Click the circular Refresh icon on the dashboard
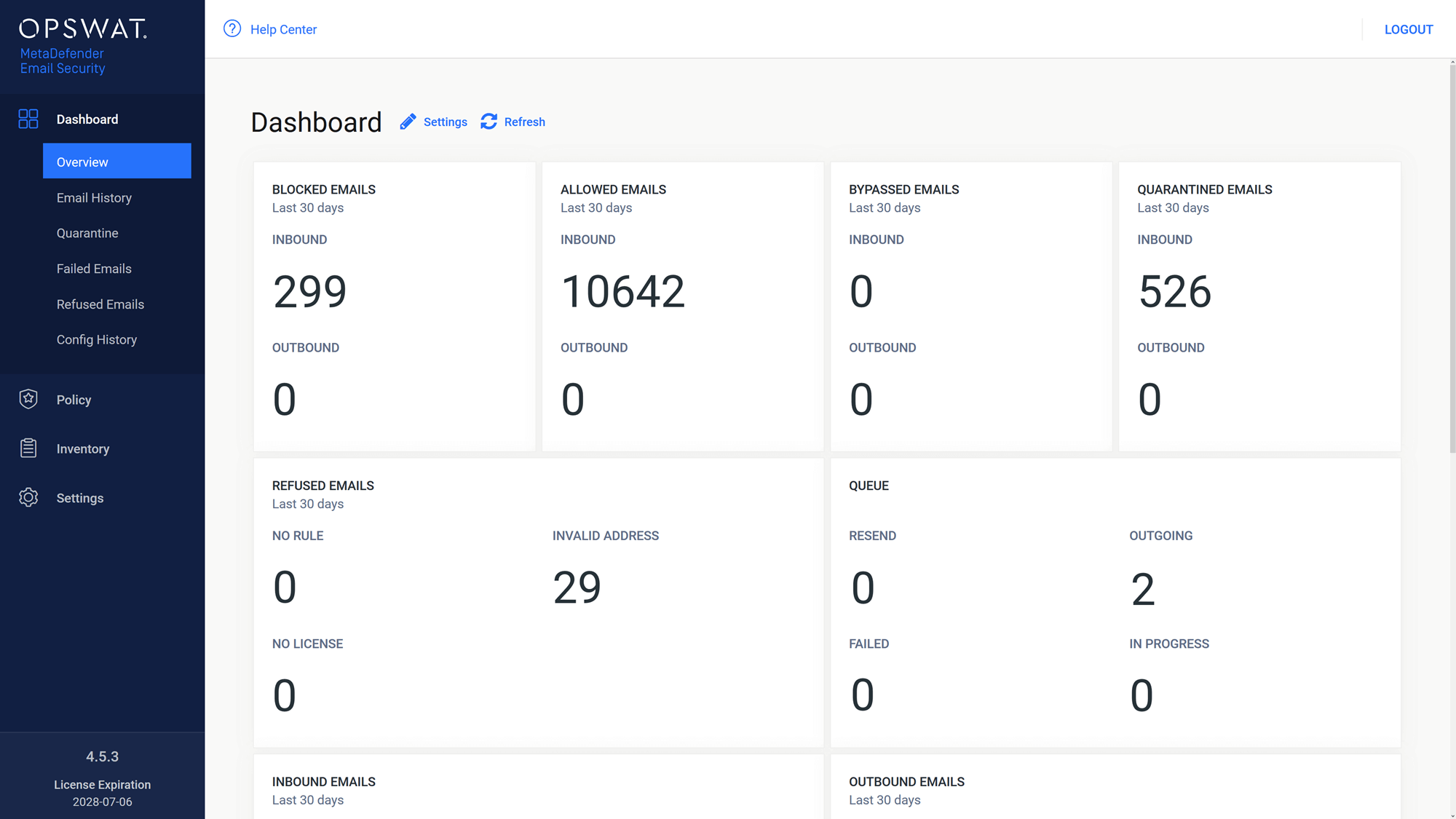This screenshot has height=819, width=1456. tap(488, 122)
